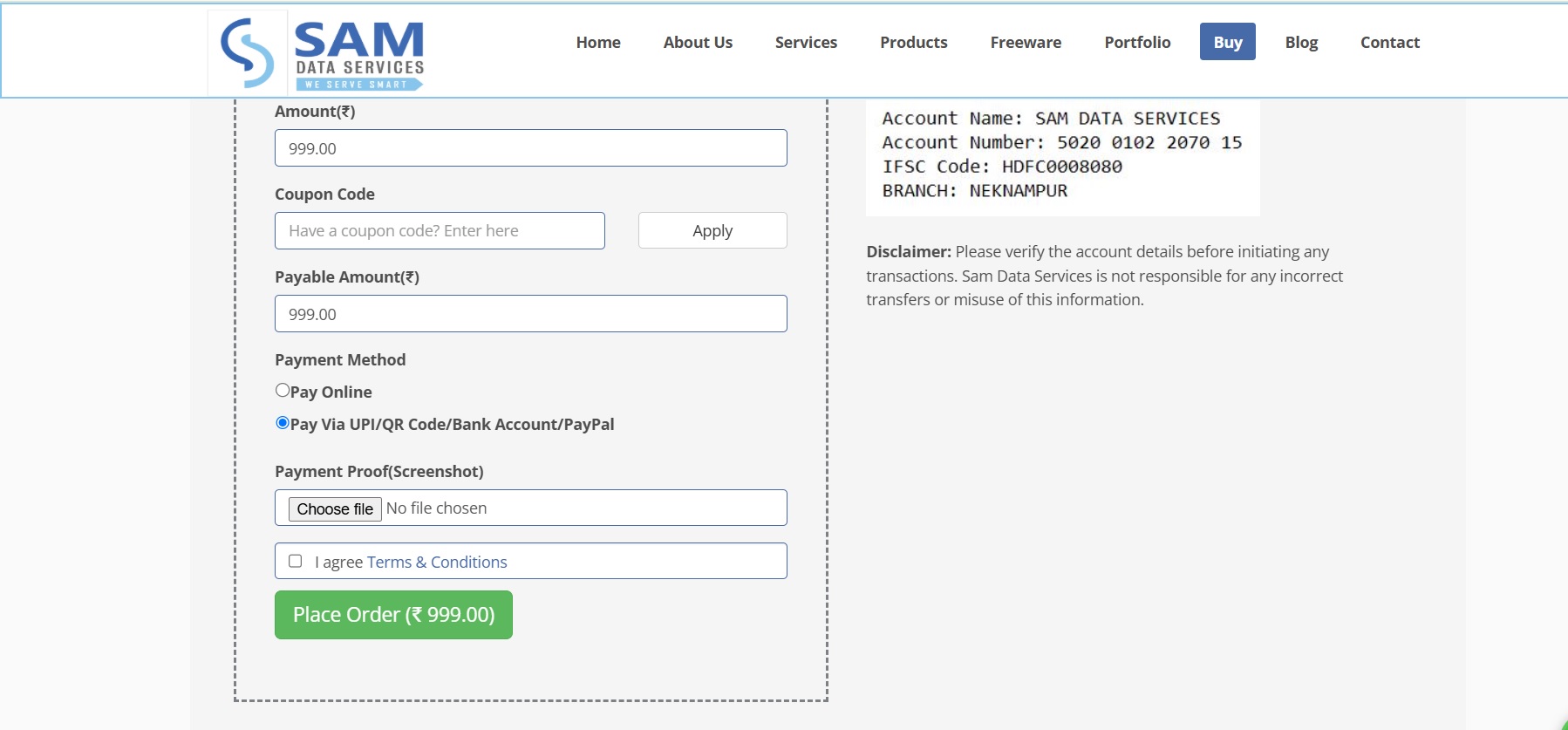Click the coupon code input field
Image resolution: width=1568 pixels, height=730 pixels.
440,231
